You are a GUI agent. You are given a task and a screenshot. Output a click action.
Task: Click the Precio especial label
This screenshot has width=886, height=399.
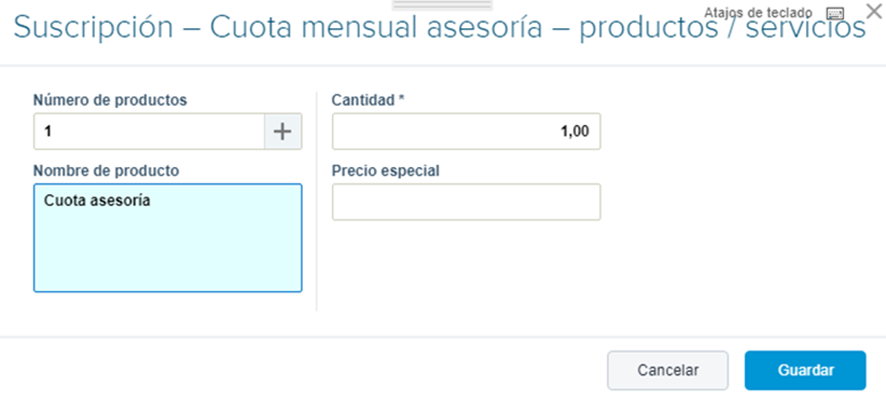[385, 171]
